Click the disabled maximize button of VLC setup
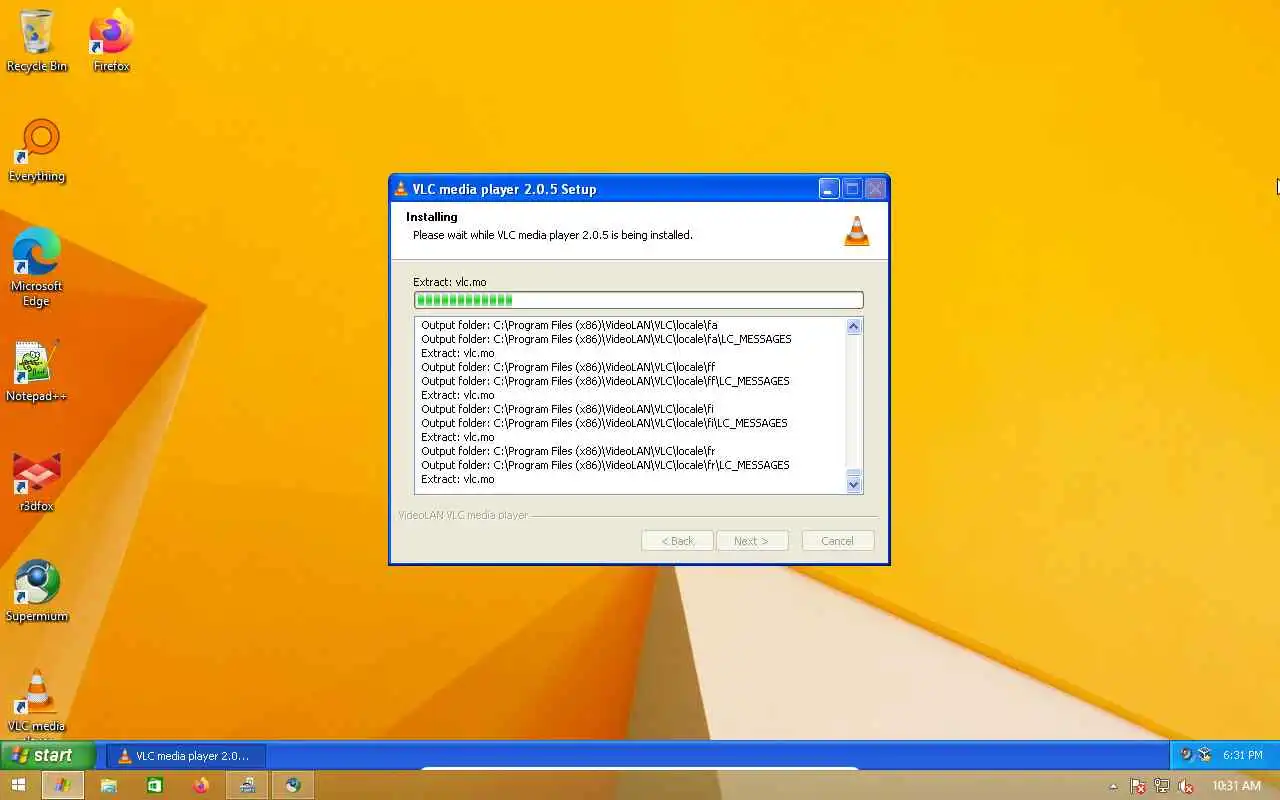 coord(852,189)
